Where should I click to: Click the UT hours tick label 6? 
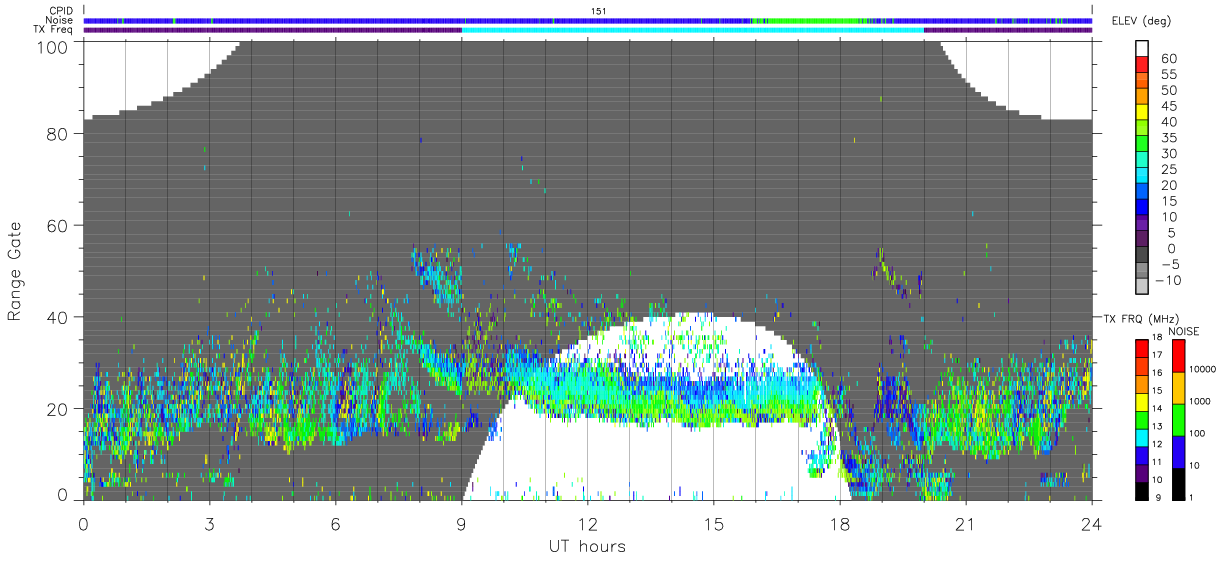point(335,523)
